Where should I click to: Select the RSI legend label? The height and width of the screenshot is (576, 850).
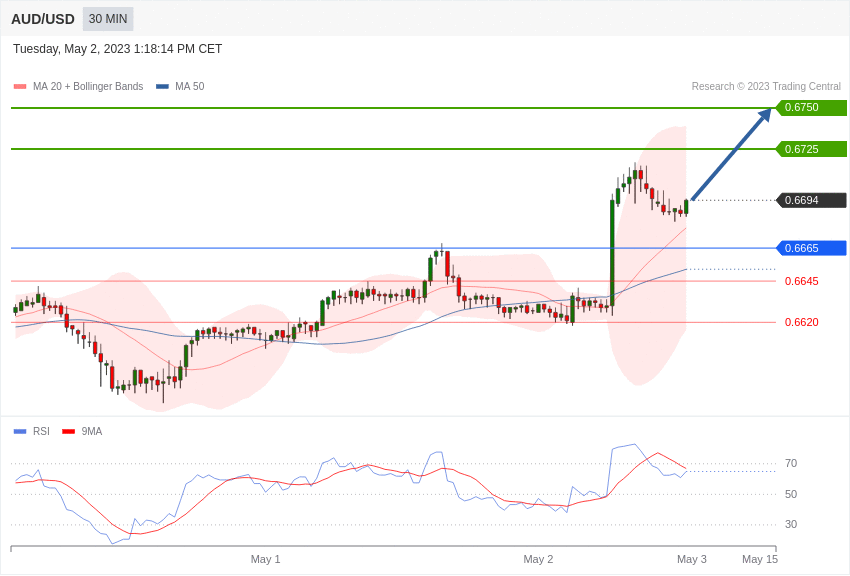(x=41, y=432)
